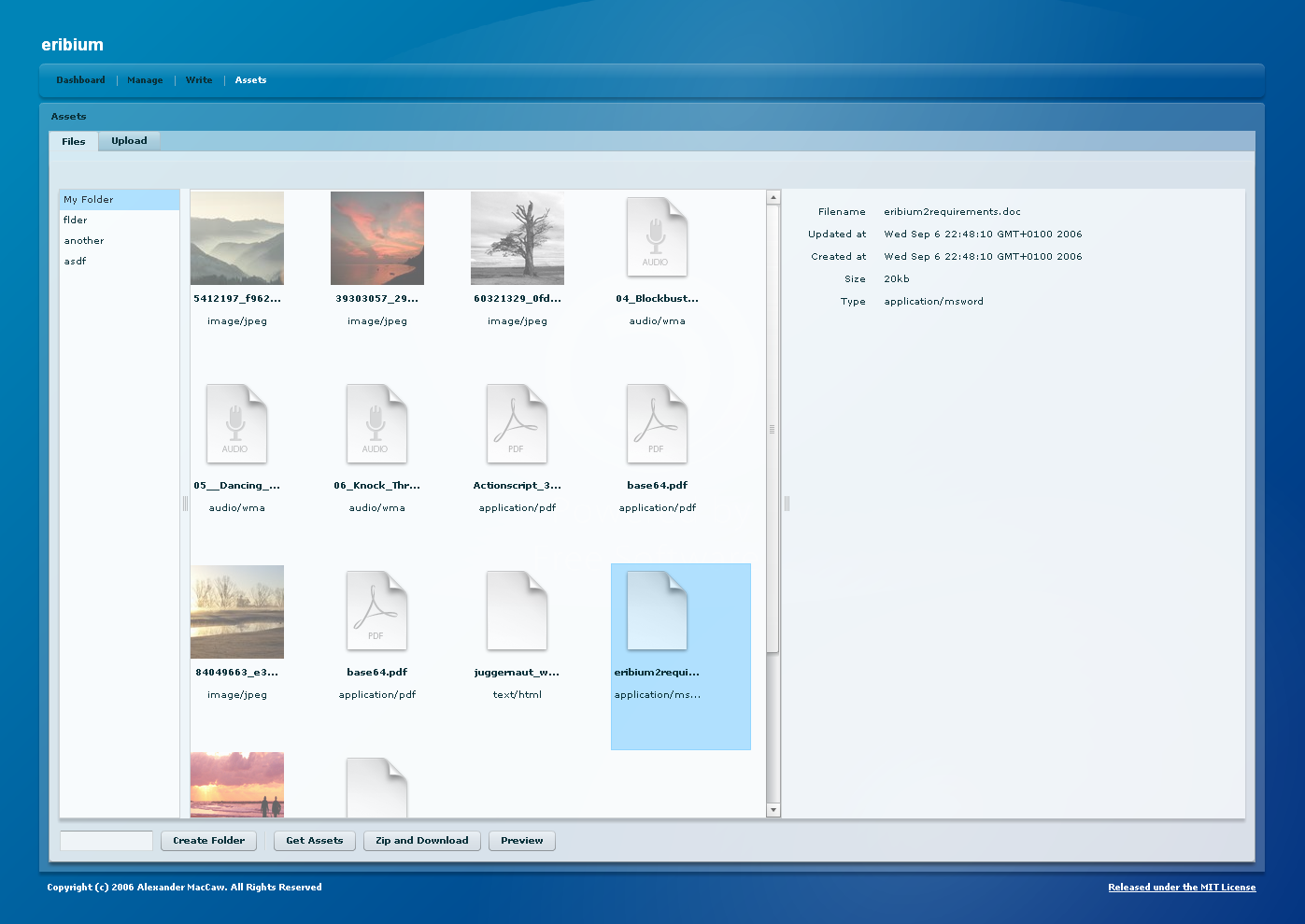The height and width of the screenshot is (924, 1305).
Task: Click the Zip and Download button
Action: pyautogui.click(x=422, y=841)
